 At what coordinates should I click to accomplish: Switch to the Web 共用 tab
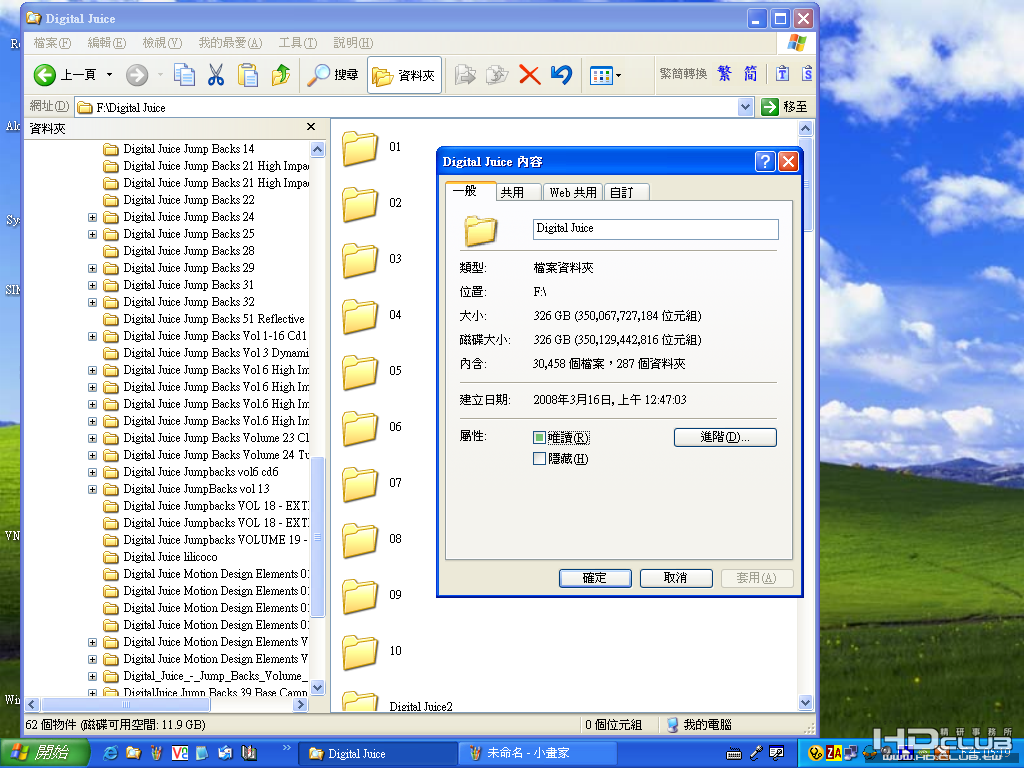(573, 193)
